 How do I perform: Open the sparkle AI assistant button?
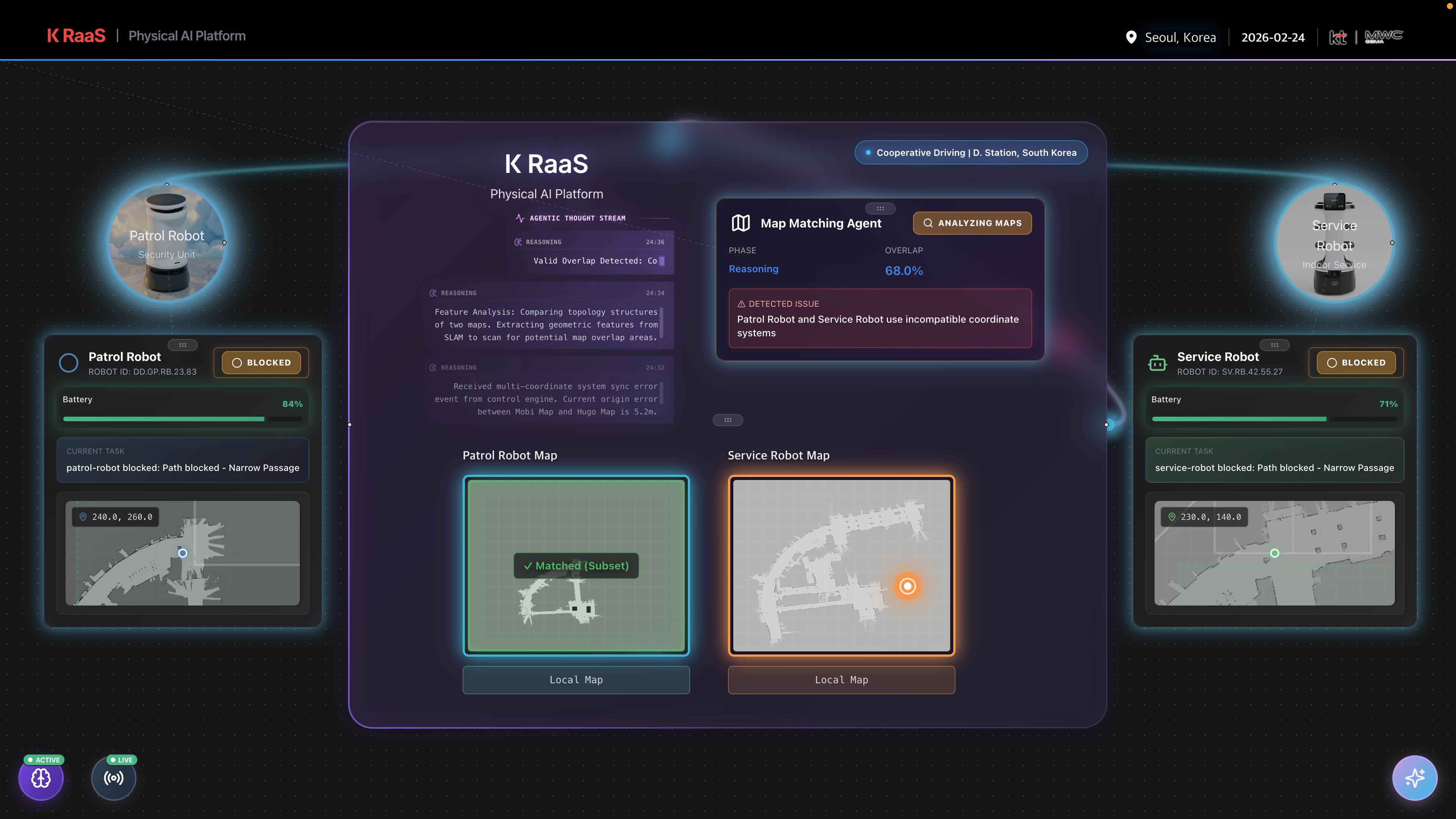(x=1415, y=778)
